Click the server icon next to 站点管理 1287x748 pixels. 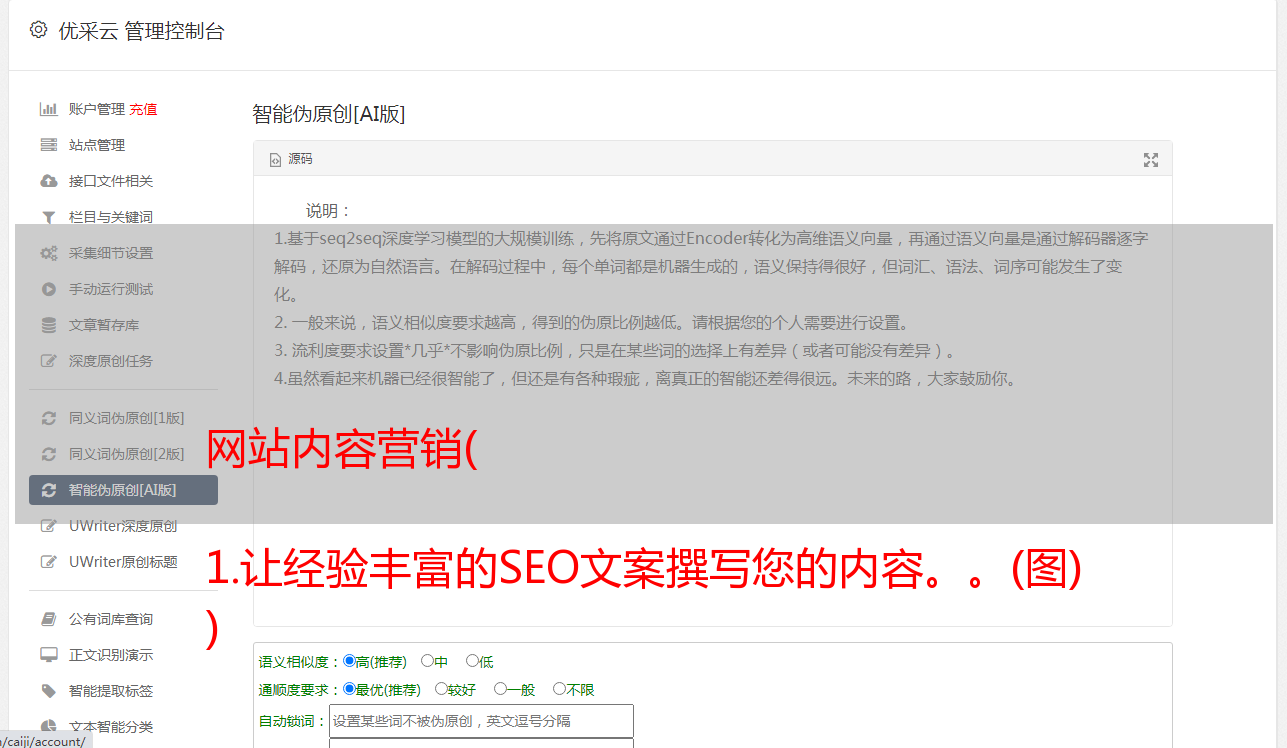48,145
